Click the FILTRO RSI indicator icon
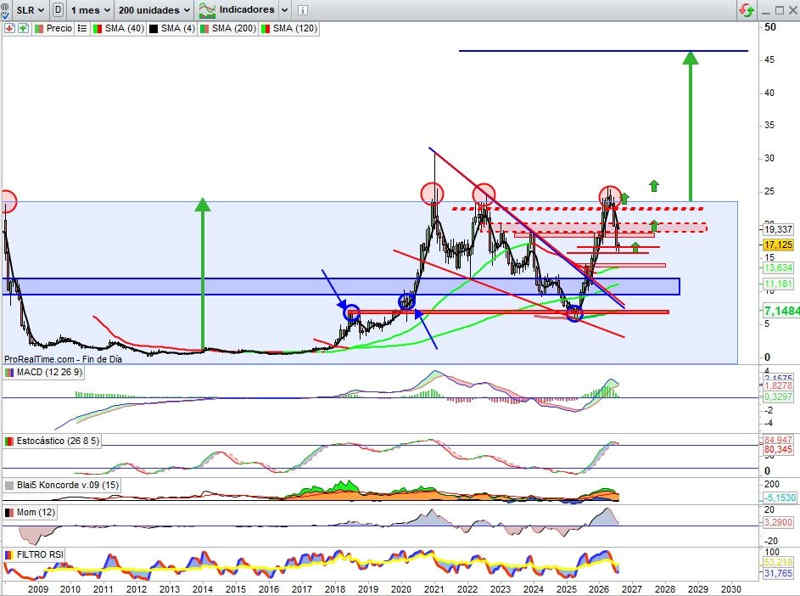800x596 pixels. pyautogui.click(x=9, y=555)
